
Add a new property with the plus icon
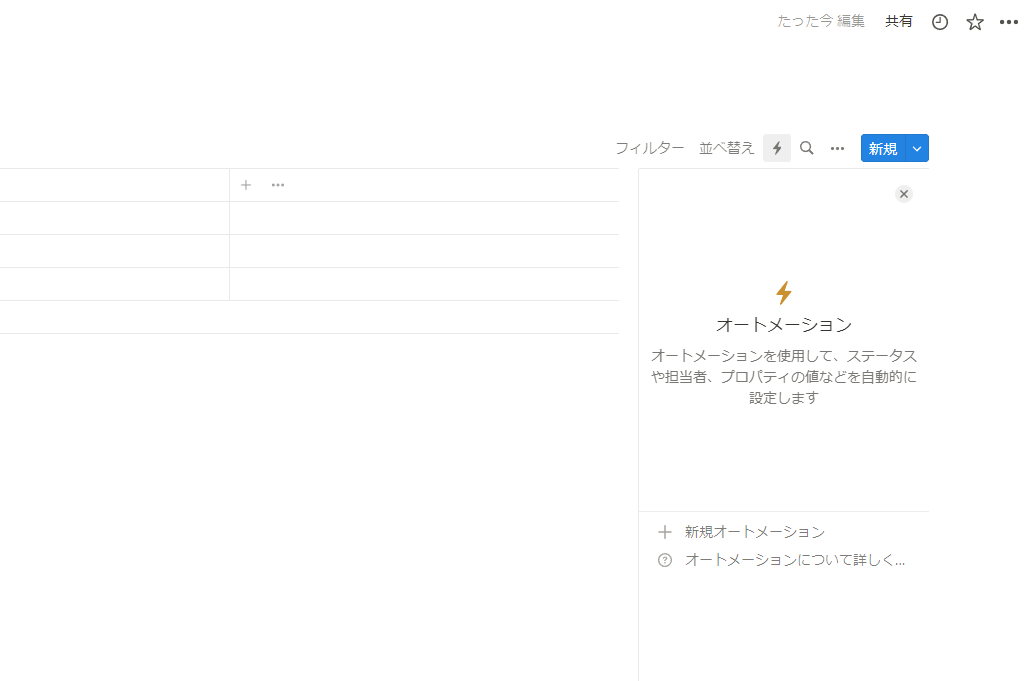[246, 185]
